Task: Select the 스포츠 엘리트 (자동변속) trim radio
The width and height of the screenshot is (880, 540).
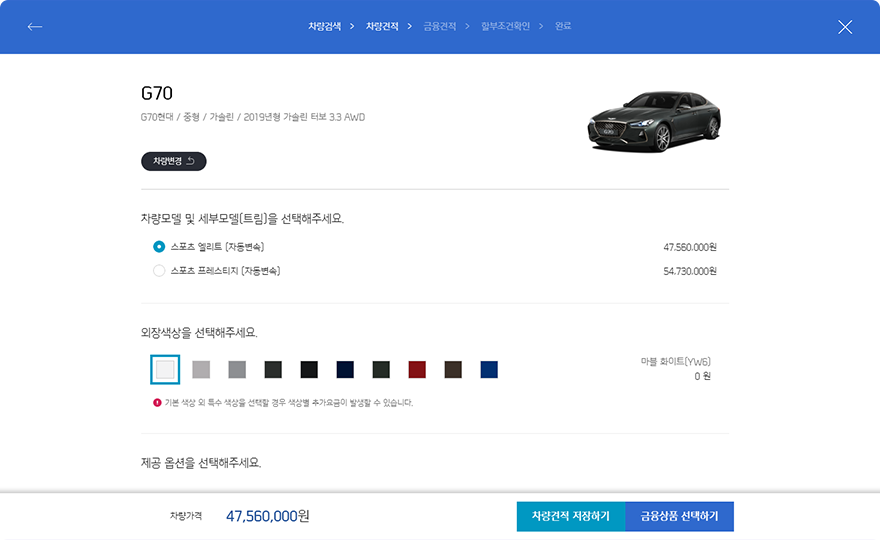Action: pos(159,246)
